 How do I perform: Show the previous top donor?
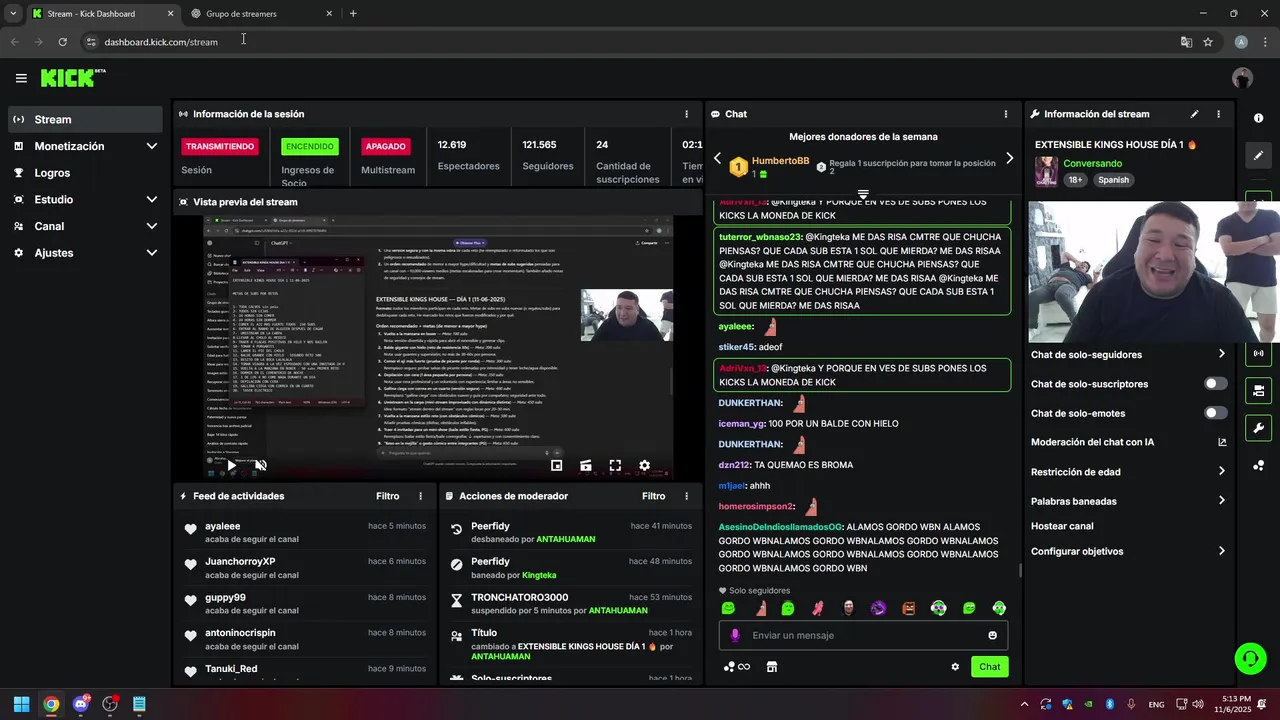point(717,158)
